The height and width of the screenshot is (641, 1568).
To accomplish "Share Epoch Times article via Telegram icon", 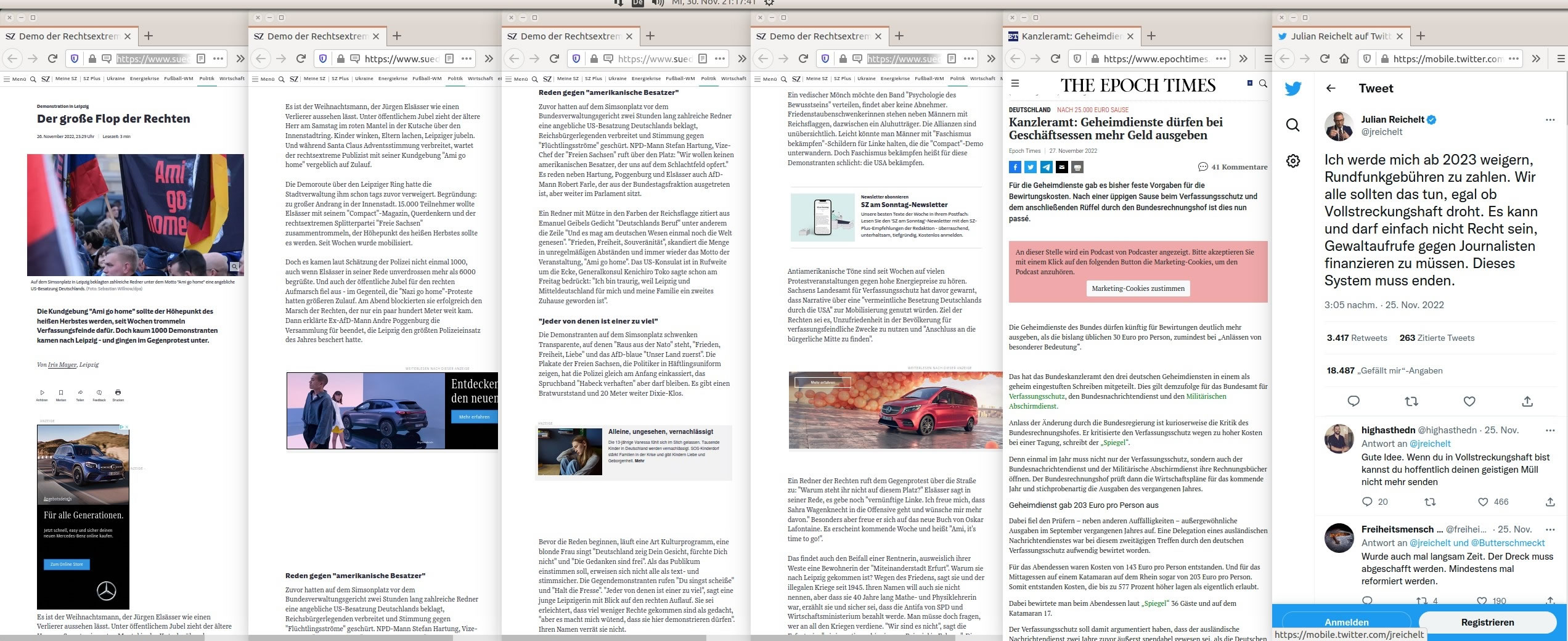I will click(x=1046, y=167).
